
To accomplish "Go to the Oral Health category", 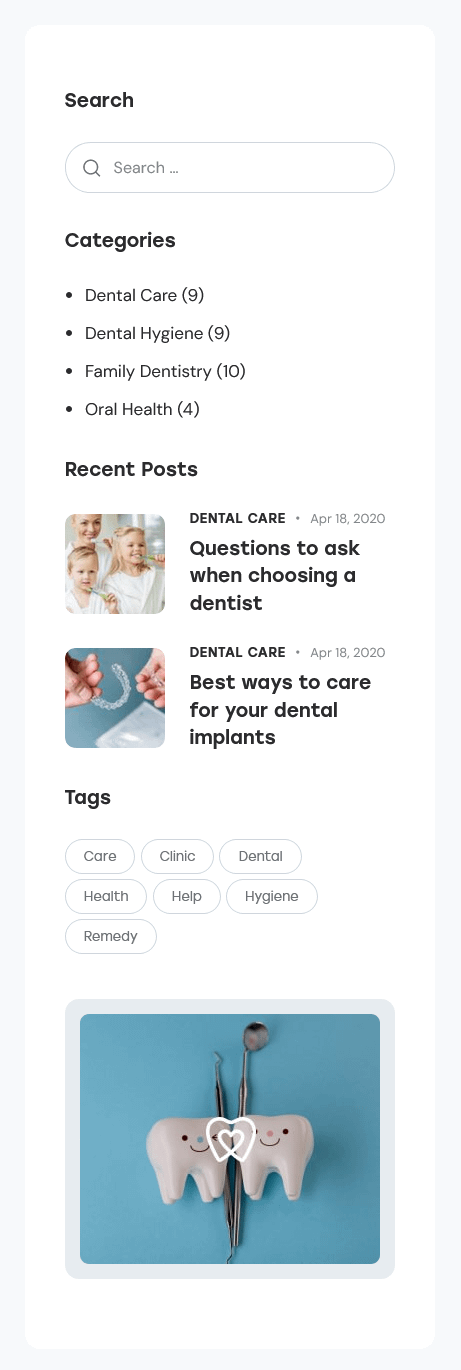I will click(x=129, y=409).
